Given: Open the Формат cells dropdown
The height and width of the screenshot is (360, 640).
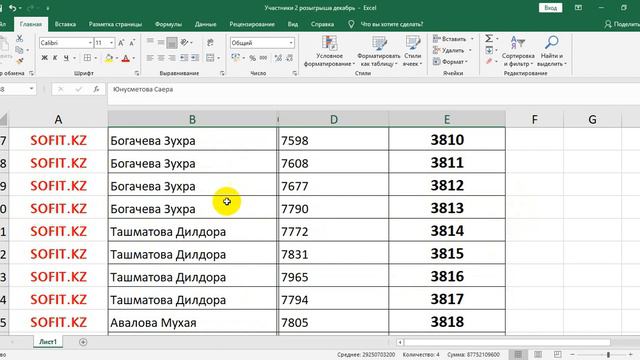Looking at the screenshot, I should coord(450,62).
